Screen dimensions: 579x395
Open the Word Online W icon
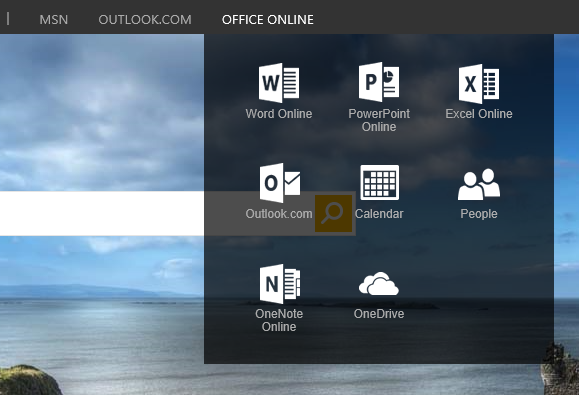(x=279, y=83)
